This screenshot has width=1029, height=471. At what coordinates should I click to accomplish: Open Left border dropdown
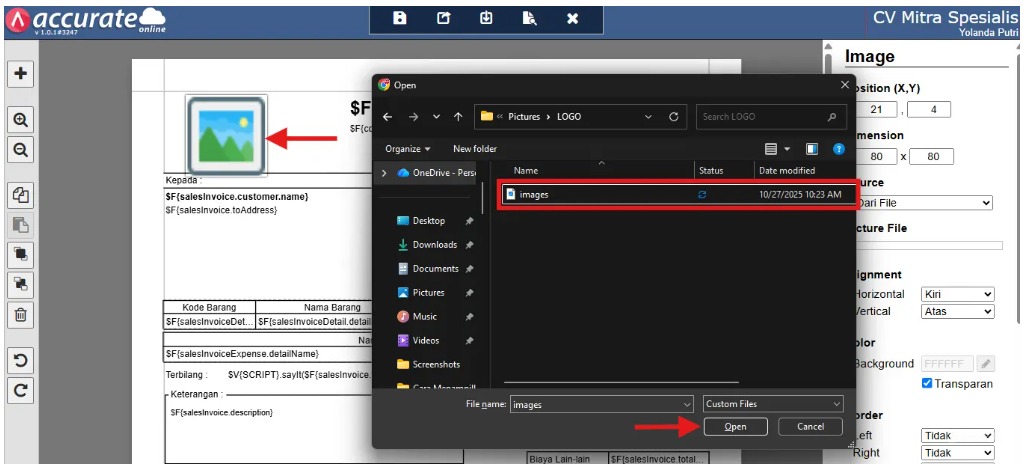click(957, 436)
